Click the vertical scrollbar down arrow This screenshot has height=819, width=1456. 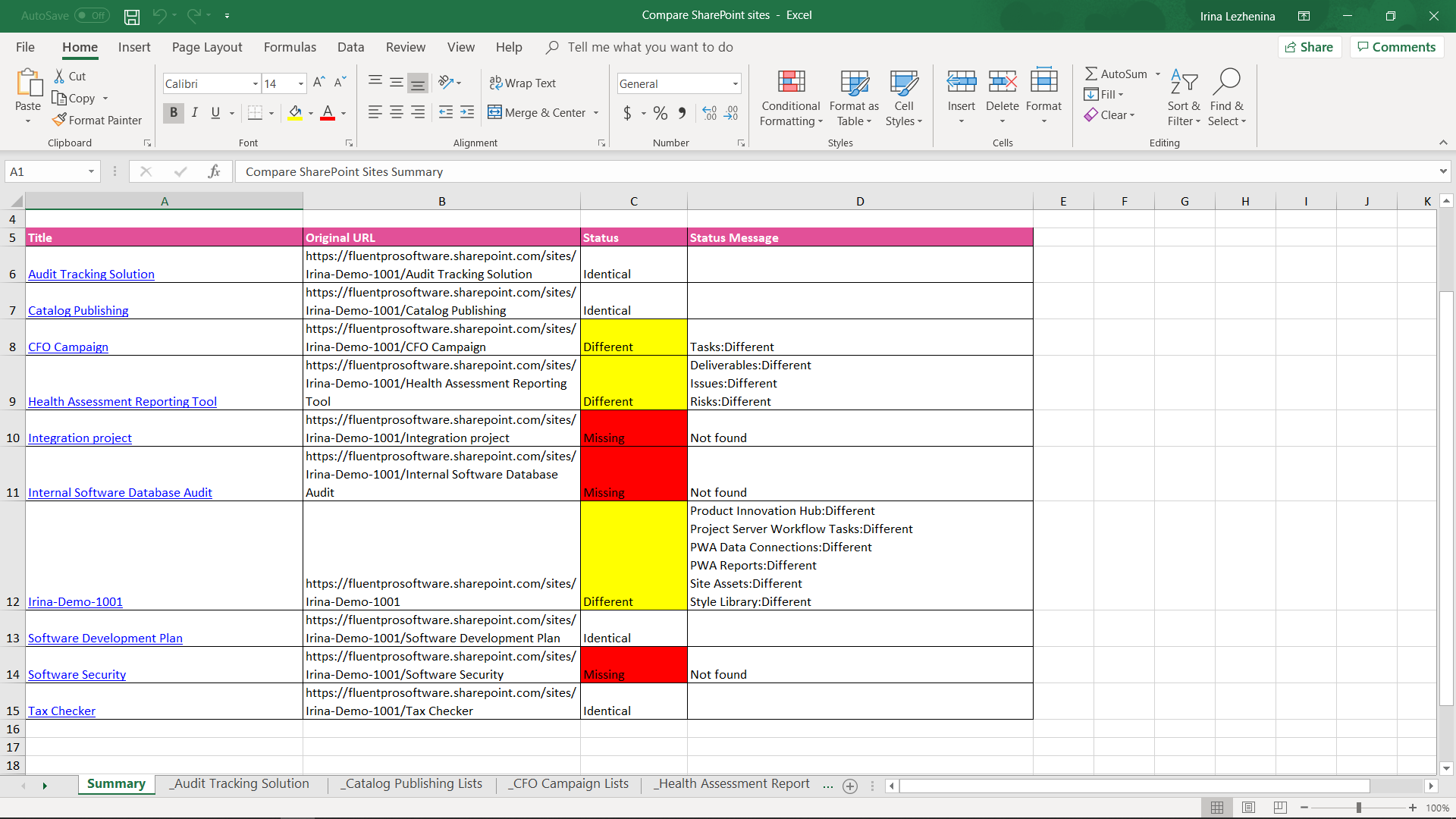1446,768
